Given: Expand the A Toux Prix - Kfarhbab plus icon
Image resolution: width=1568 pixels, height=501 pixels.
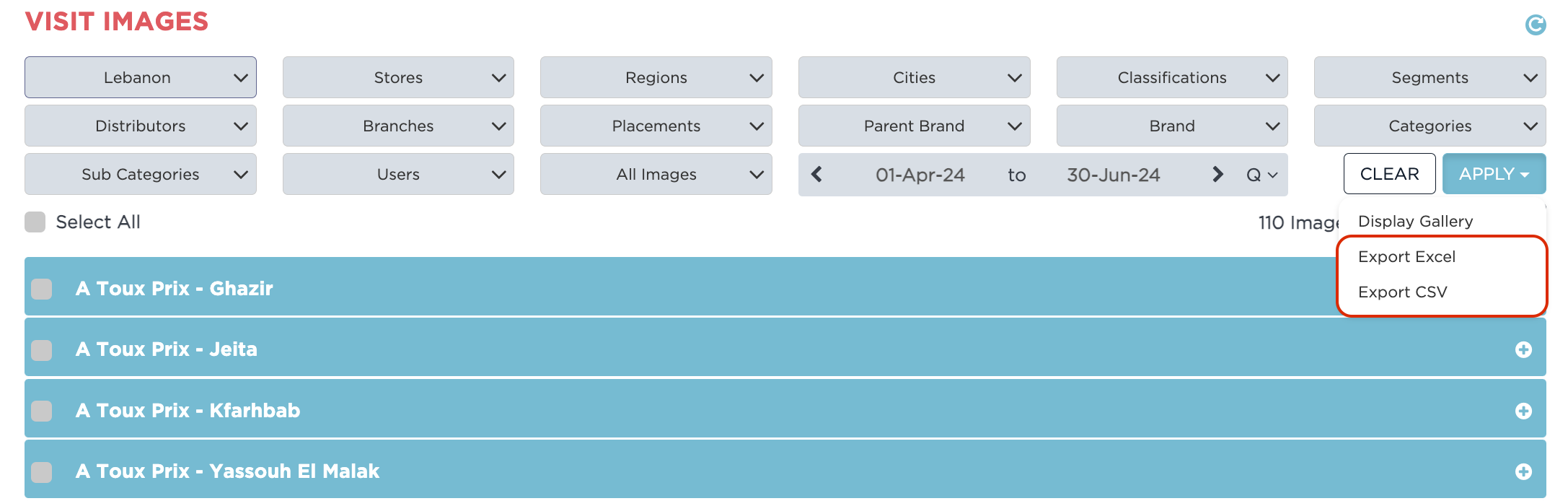Looking at the screenshot, I should [x=1523, y=411].
